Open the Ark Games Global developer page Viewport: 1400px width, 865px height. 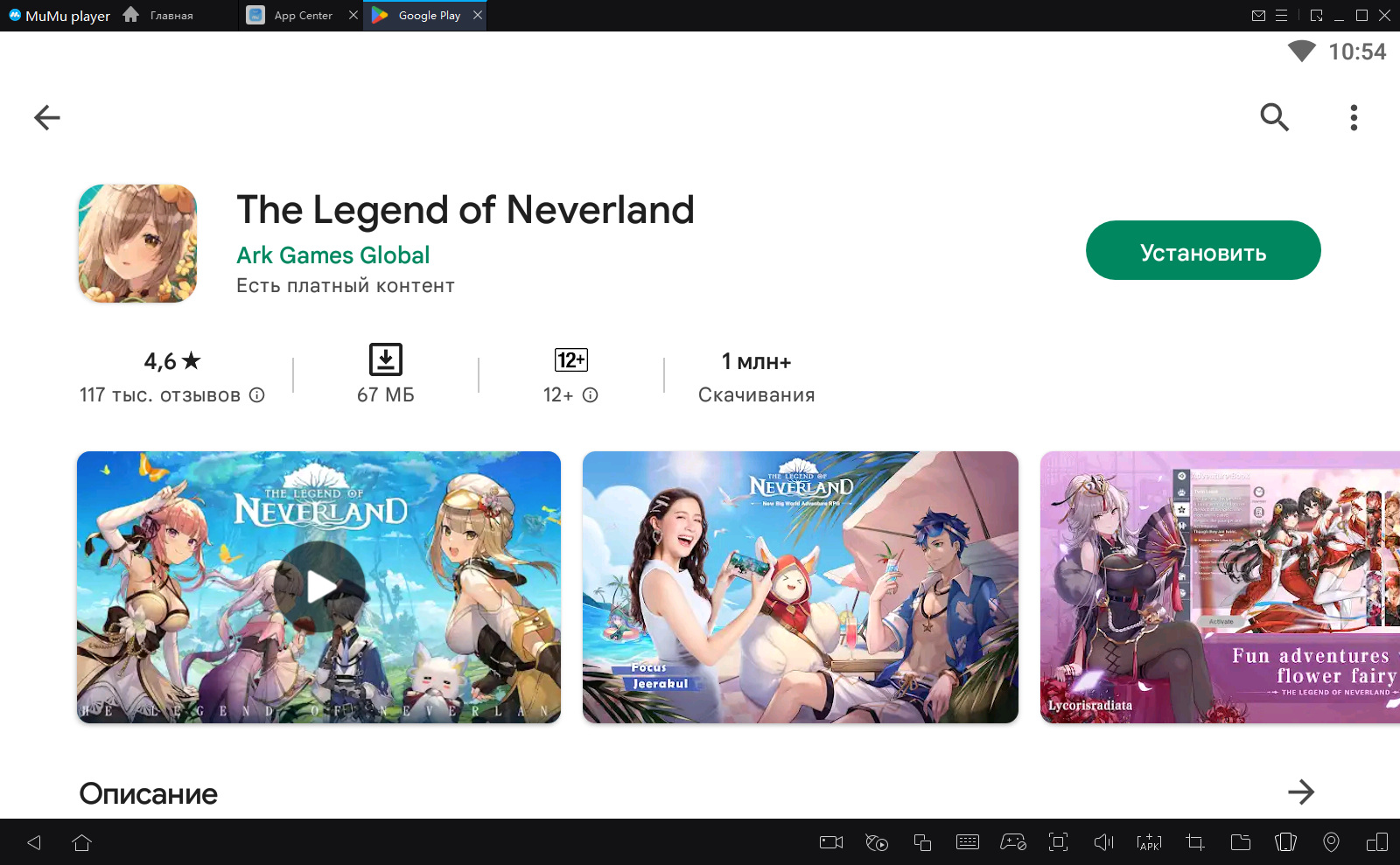click(332, 255)
